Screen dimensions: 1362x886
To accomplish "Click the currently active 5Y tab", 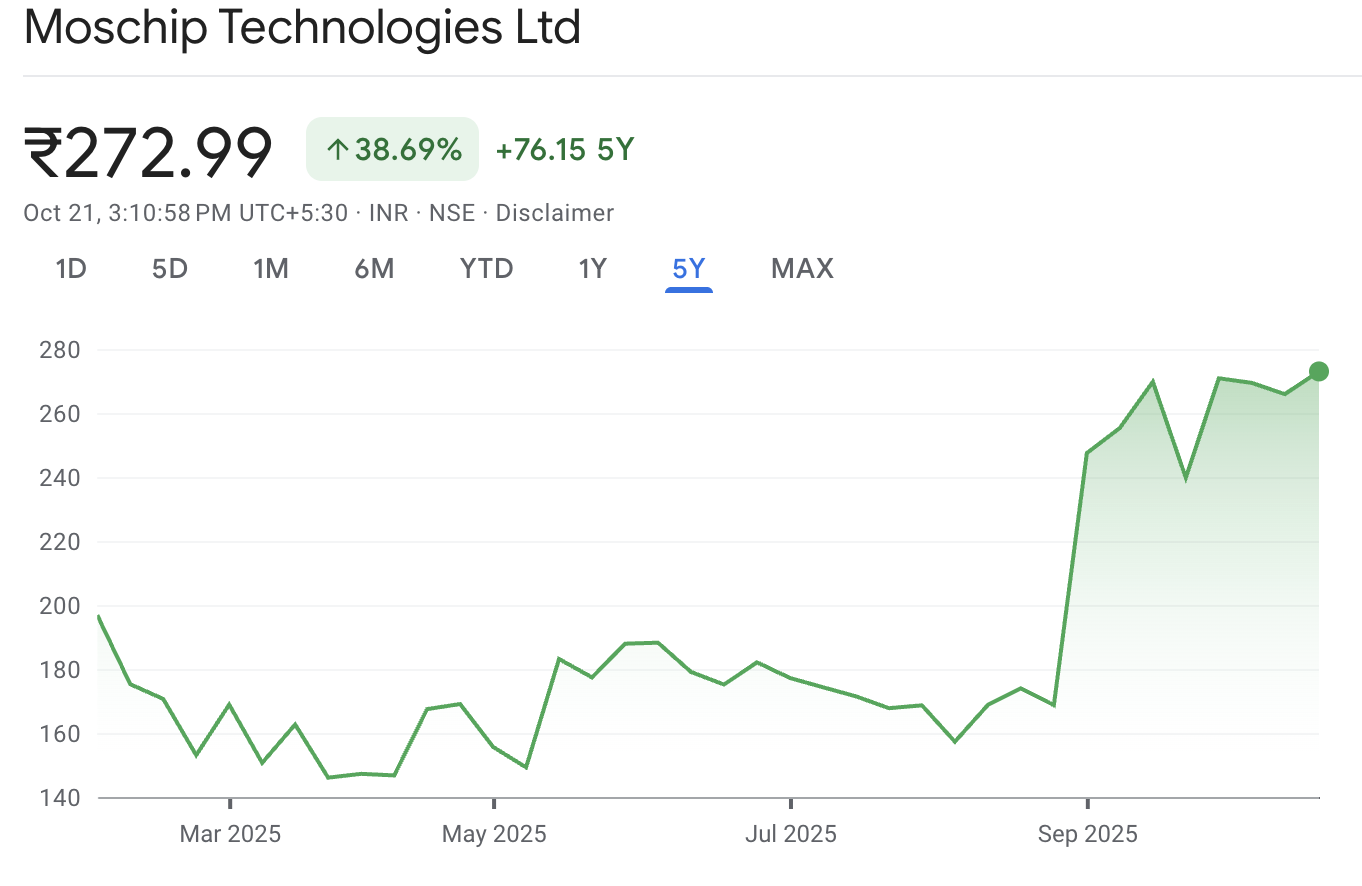I will pos(688,268).
